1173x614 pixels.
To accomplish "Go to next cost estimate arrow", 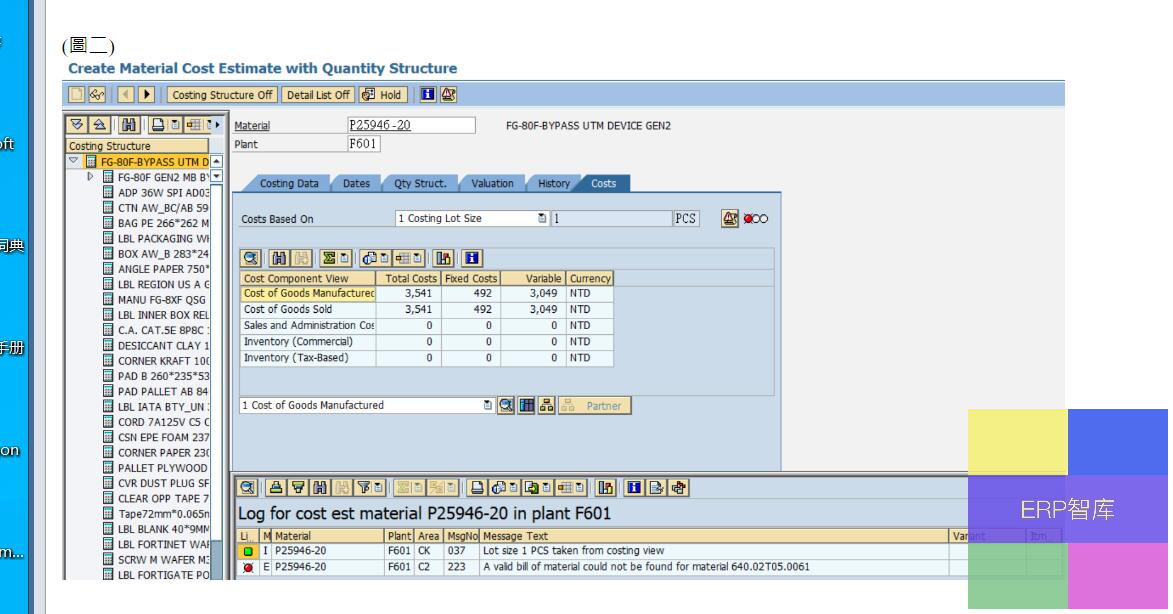I will pyautogui.click(x=147, y=95).
